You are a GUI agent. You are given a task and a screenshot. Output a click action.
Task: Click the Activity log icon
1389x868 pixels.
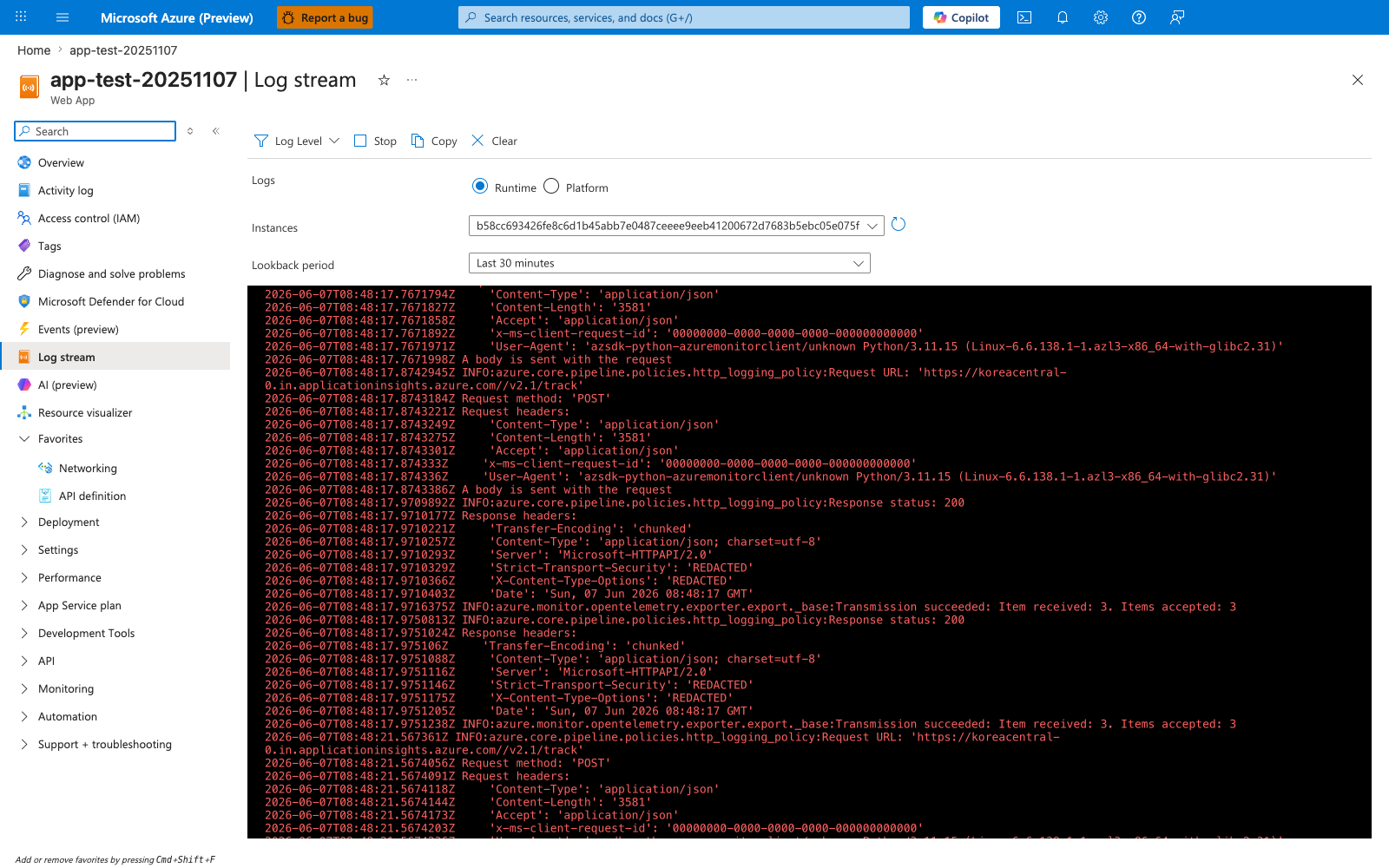[x=24, y=190]
